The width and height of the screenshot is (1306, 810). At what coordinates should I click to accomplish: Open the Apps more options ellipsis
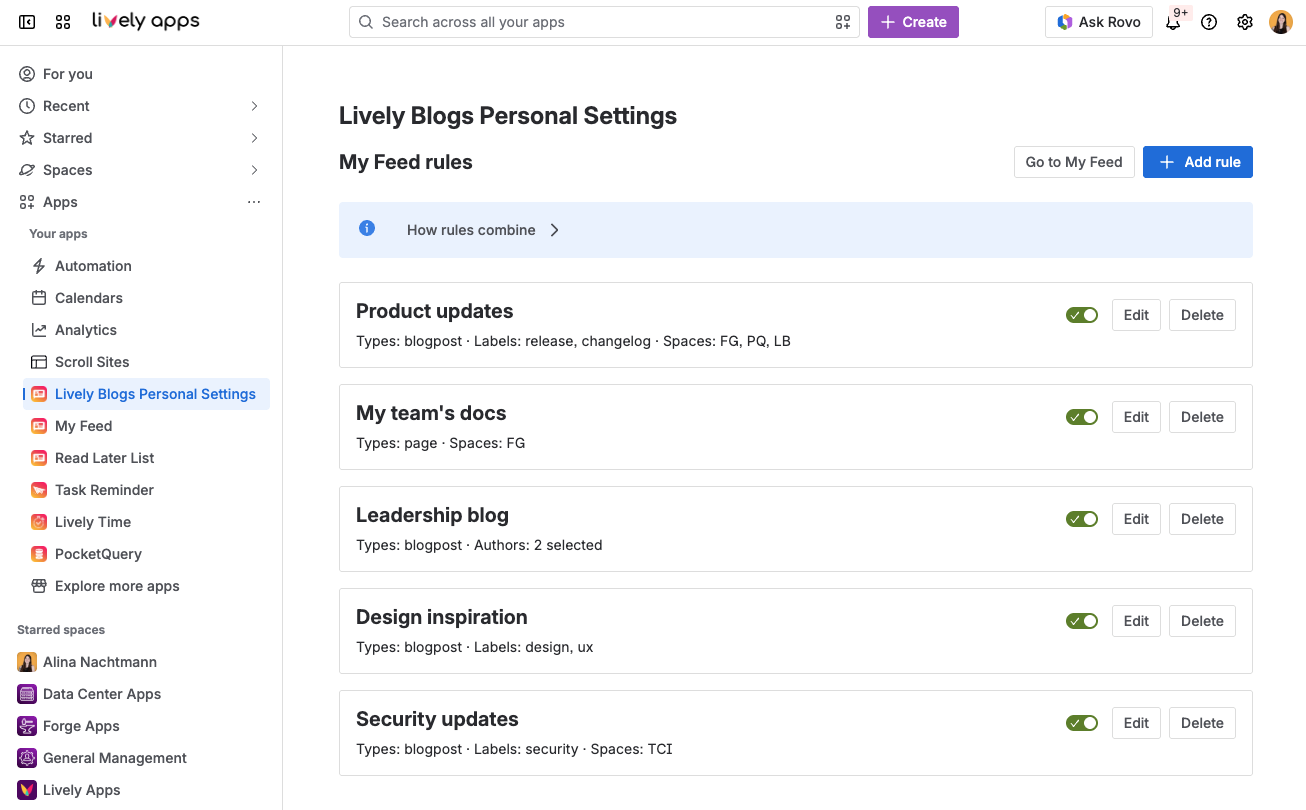pyautogui.click(x=254, y=202)
